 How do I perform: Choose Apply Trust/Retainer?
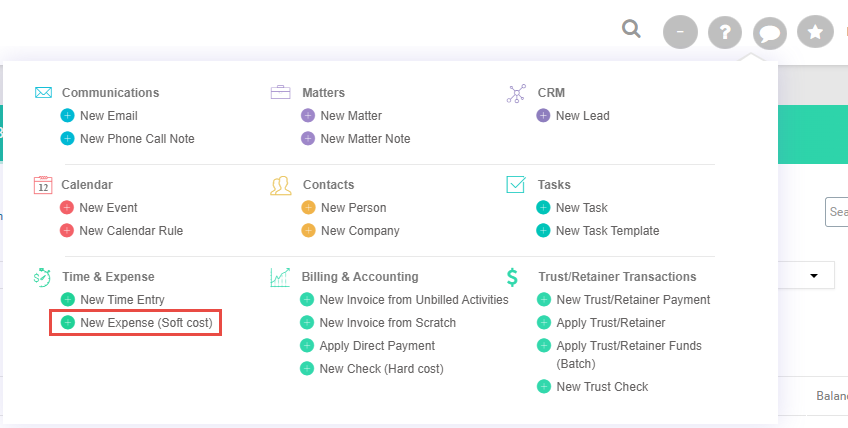coord(611,323)
